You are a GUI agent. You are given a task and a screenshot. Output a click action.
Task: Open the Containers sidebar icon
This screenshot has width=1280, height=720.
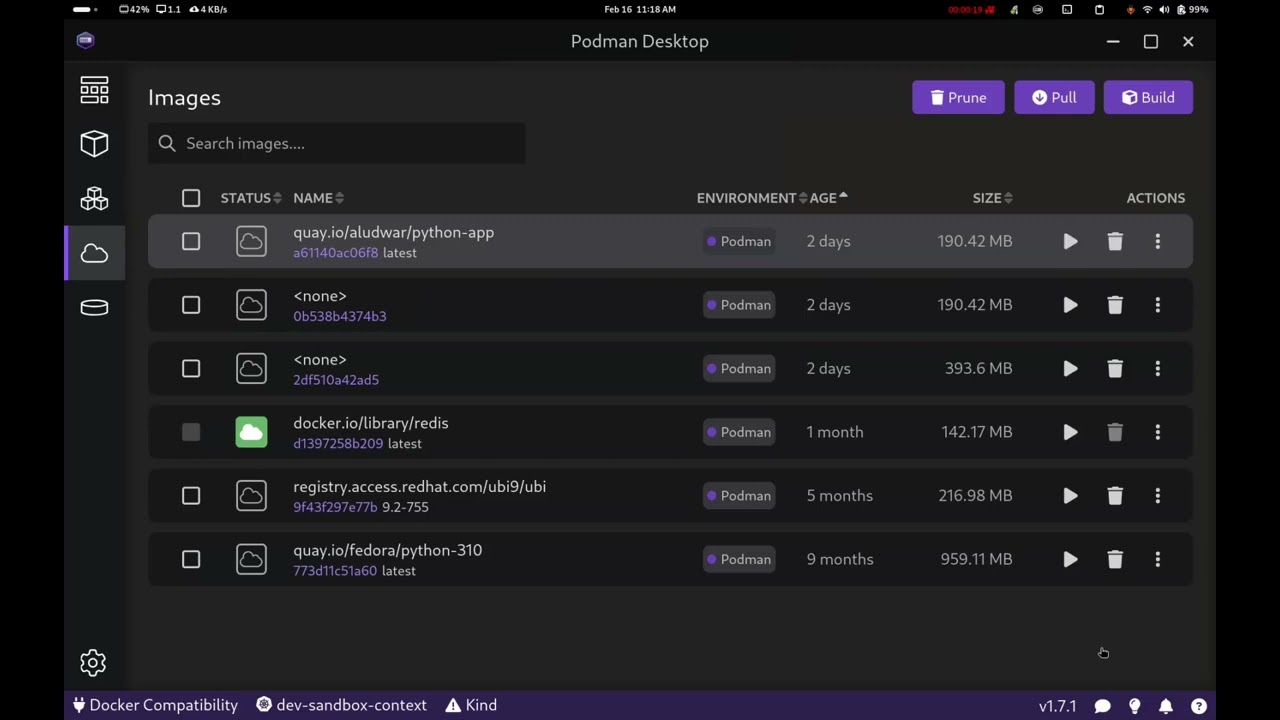pos(94,144)
